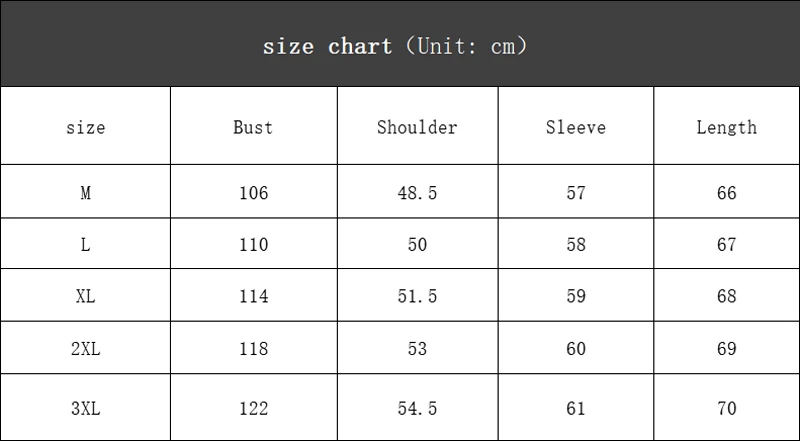Click shoulder value 48.5 cell
The width and height of the screenshot is (800, 441).
tap(417, 191)
